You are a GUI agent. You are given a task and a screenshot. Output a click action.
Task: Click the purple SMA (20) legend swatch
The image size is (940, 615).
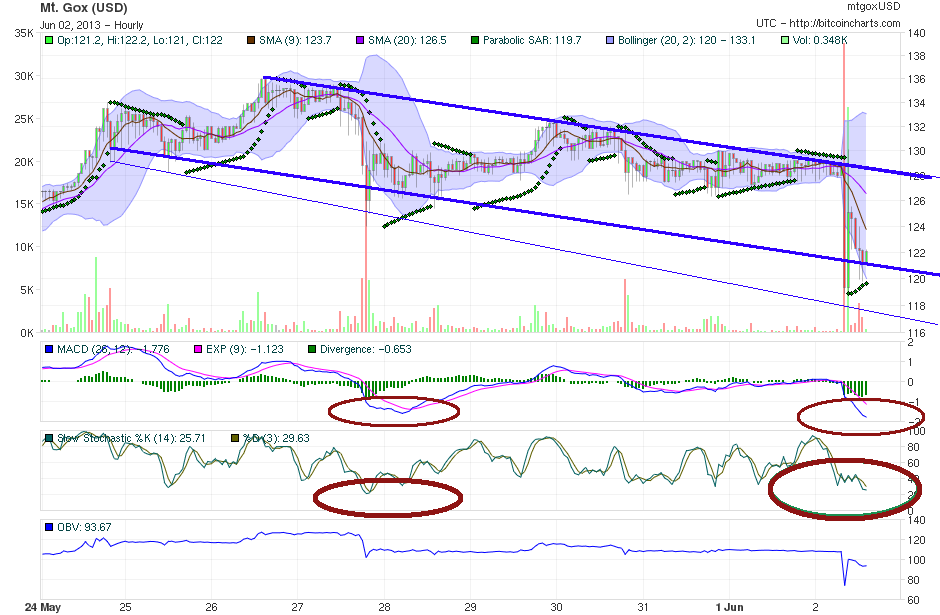(x=360, y=40)
